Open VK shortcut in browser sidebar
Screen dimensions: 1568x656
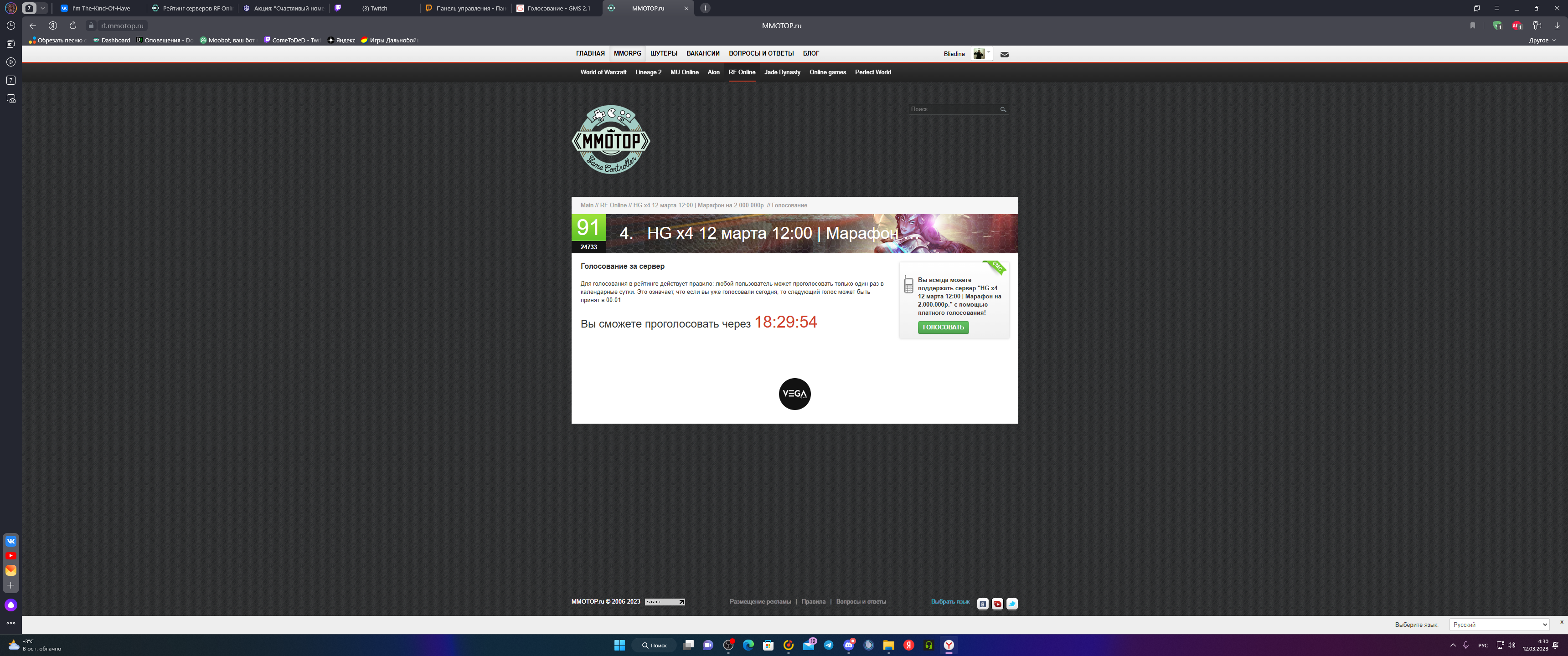pos(11,541)
